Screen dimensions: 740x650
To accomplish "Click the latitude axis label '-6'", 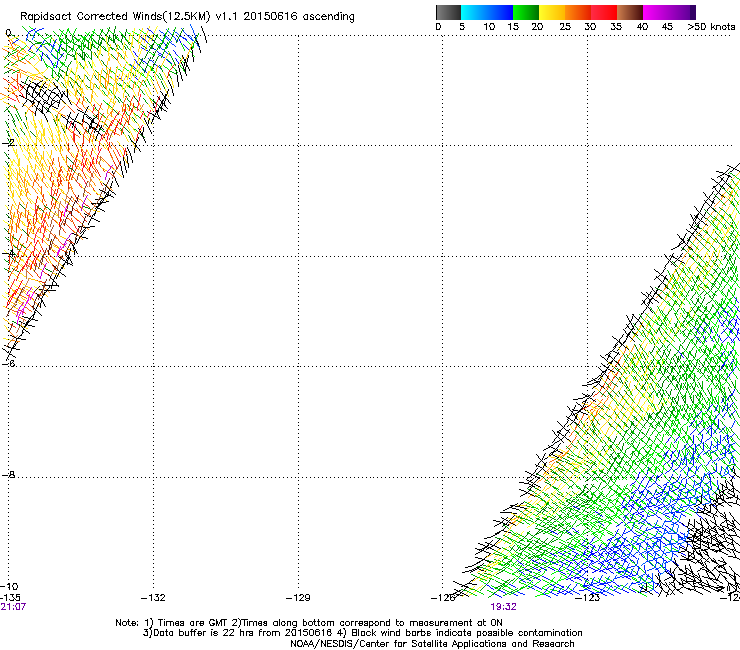I will click(x=8, y=363).
